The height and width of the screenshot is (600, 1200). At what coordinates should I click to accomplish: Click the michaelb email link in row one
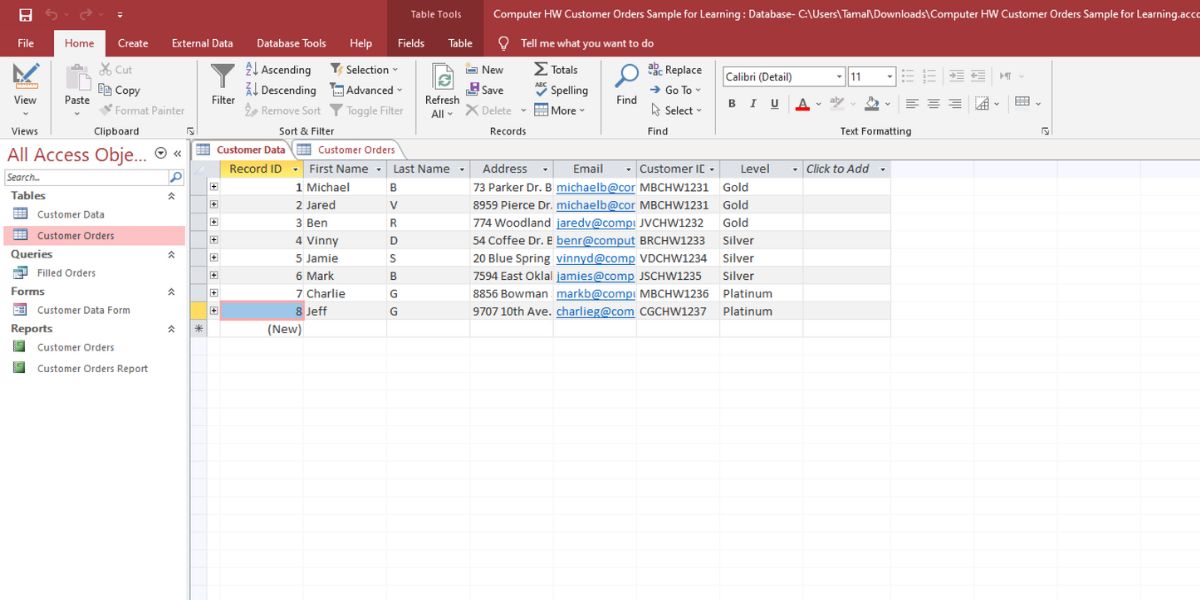pos(595,187)
